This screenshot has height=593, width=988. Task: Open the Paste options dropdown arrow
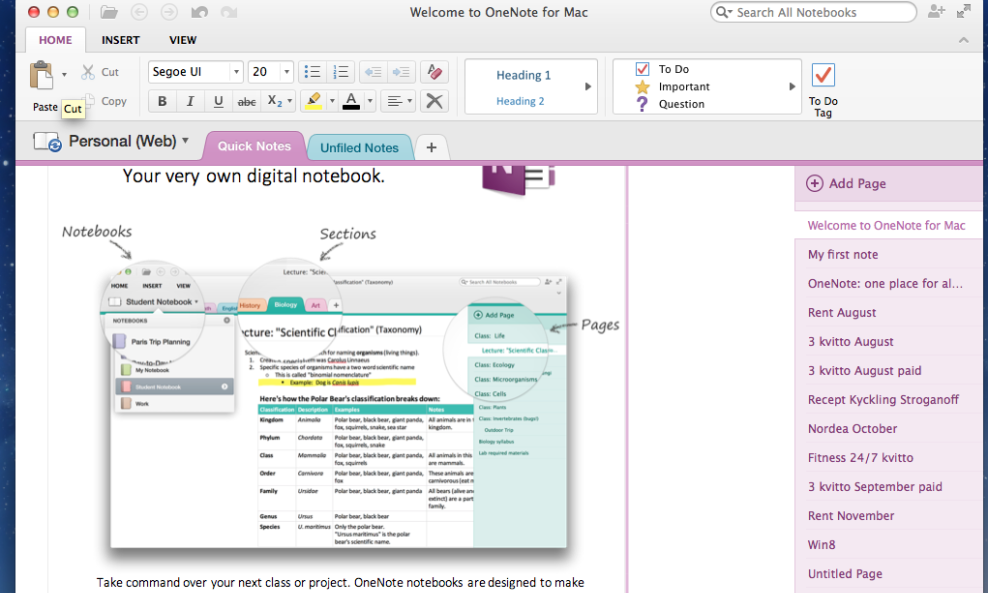click(x=64, y=74)
